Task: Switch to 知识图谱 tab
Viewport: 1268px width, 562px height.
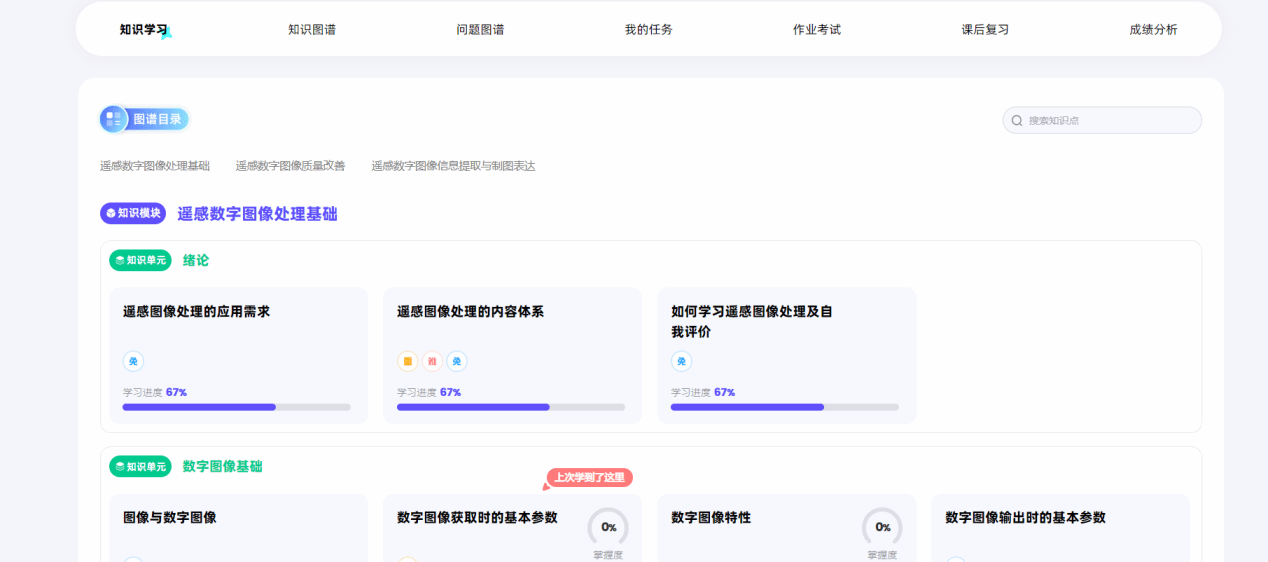Action: pos(312,30)
